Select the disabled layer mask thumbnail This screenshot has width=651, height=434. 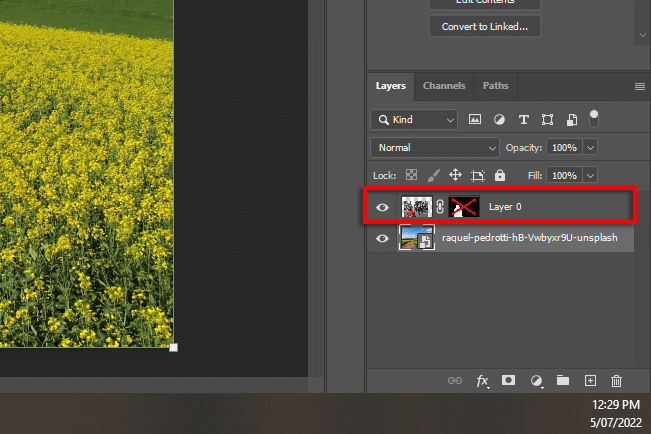pyautogui.click(x=464, y=207)
